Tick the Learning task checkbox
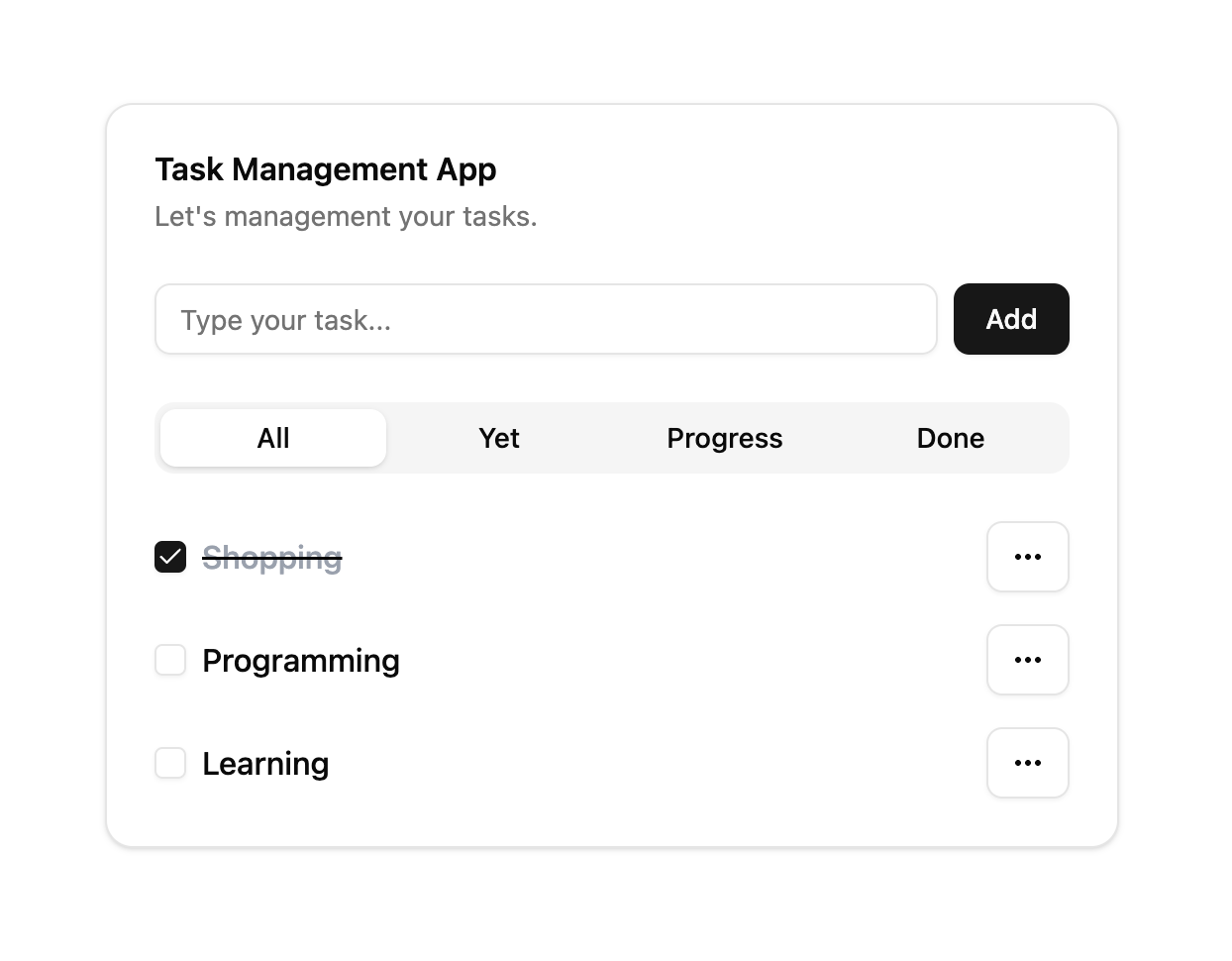 (170, 763)
